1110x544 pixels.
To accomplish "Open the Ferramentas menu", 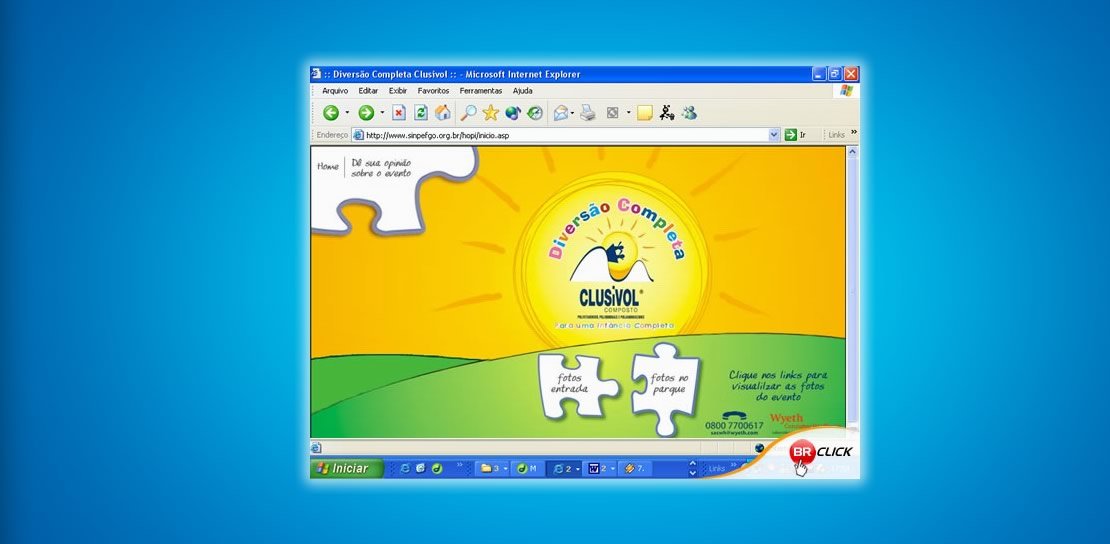I will (x=481, y=91).
